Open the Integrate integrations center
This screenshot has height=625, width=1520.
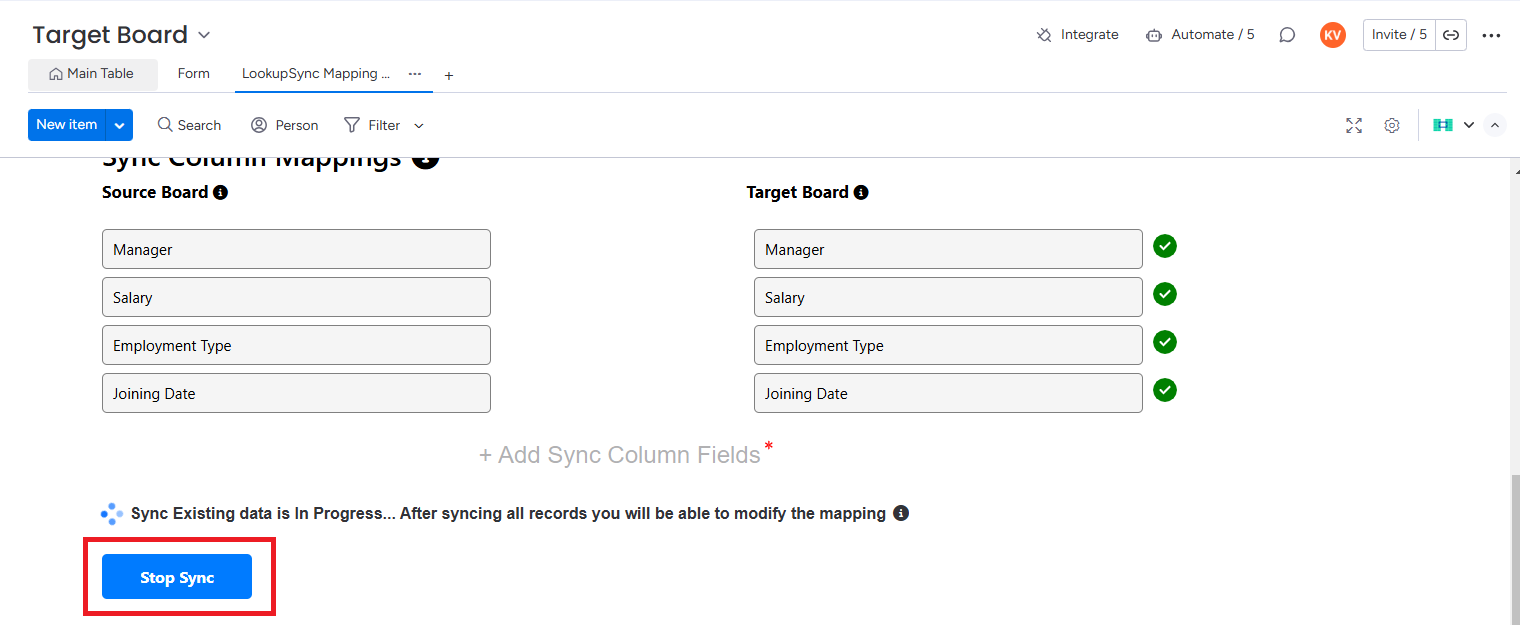pos(1077,34)
